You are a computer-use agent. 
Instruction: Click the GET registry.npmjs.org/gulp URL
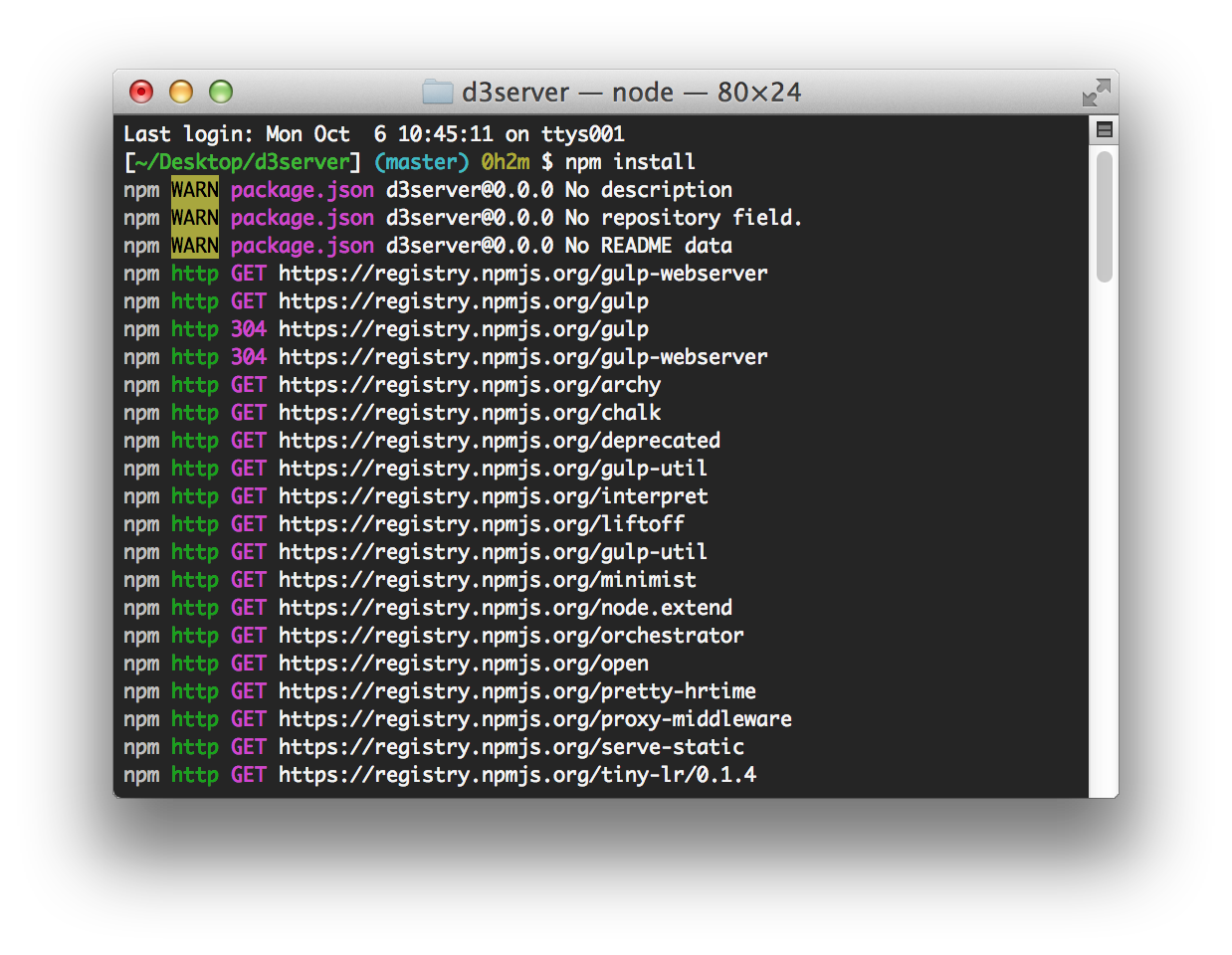464,301
